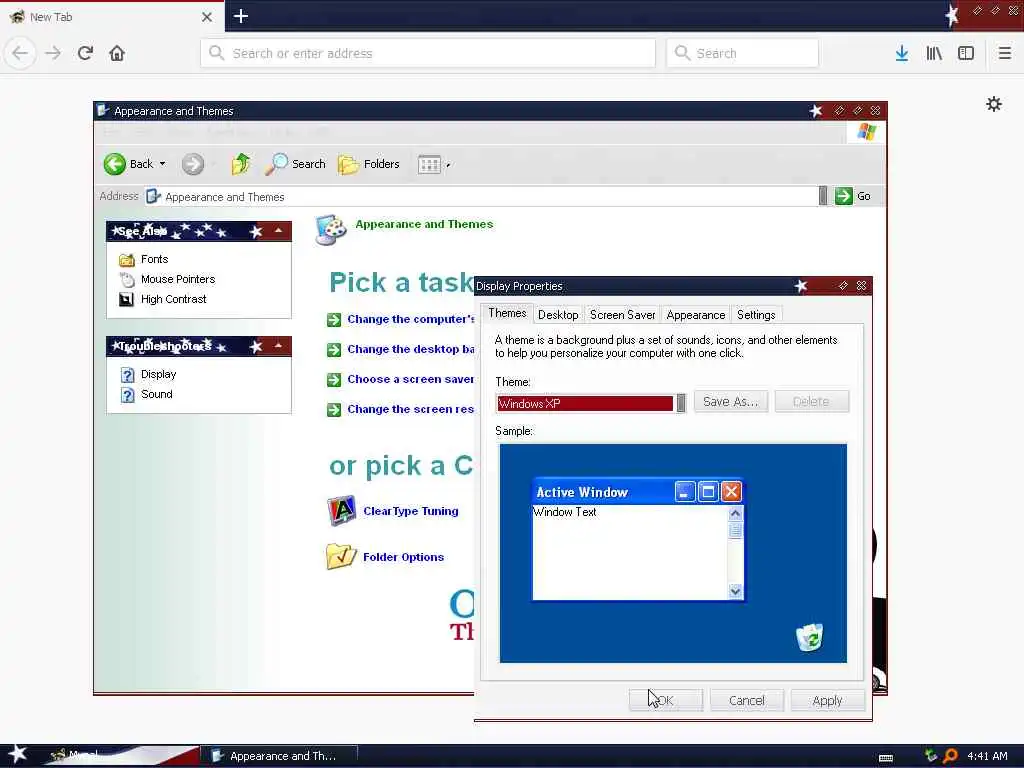Open Firefox downloads arrow icon

(x=902, y=53)
